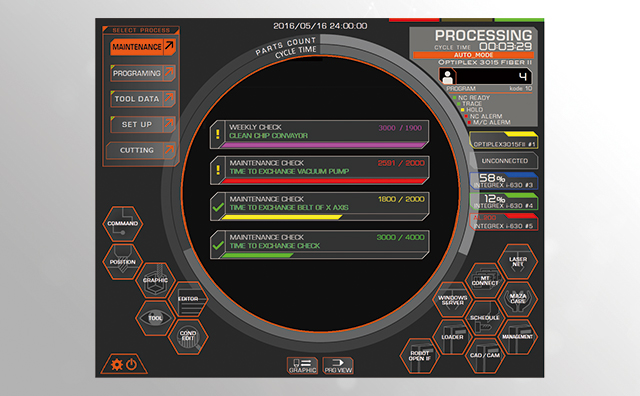The image size is (640, 396).
Task: Open the MT Connect icon
Action: [485, 280]
